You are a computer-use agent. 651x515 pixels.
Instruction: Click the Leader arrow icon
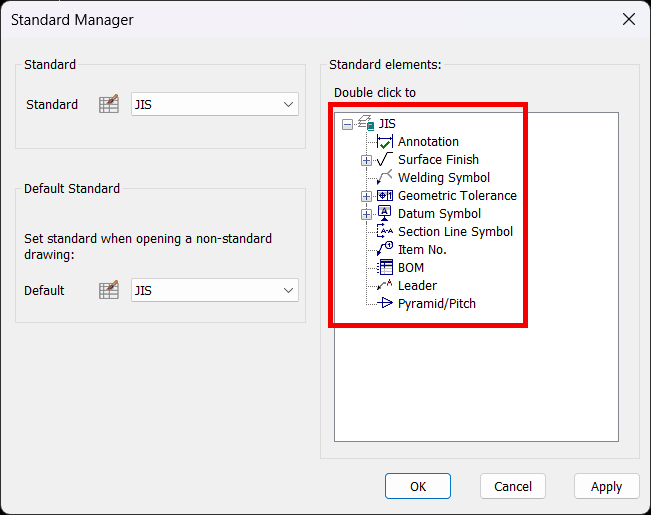[x=384, y=285]
